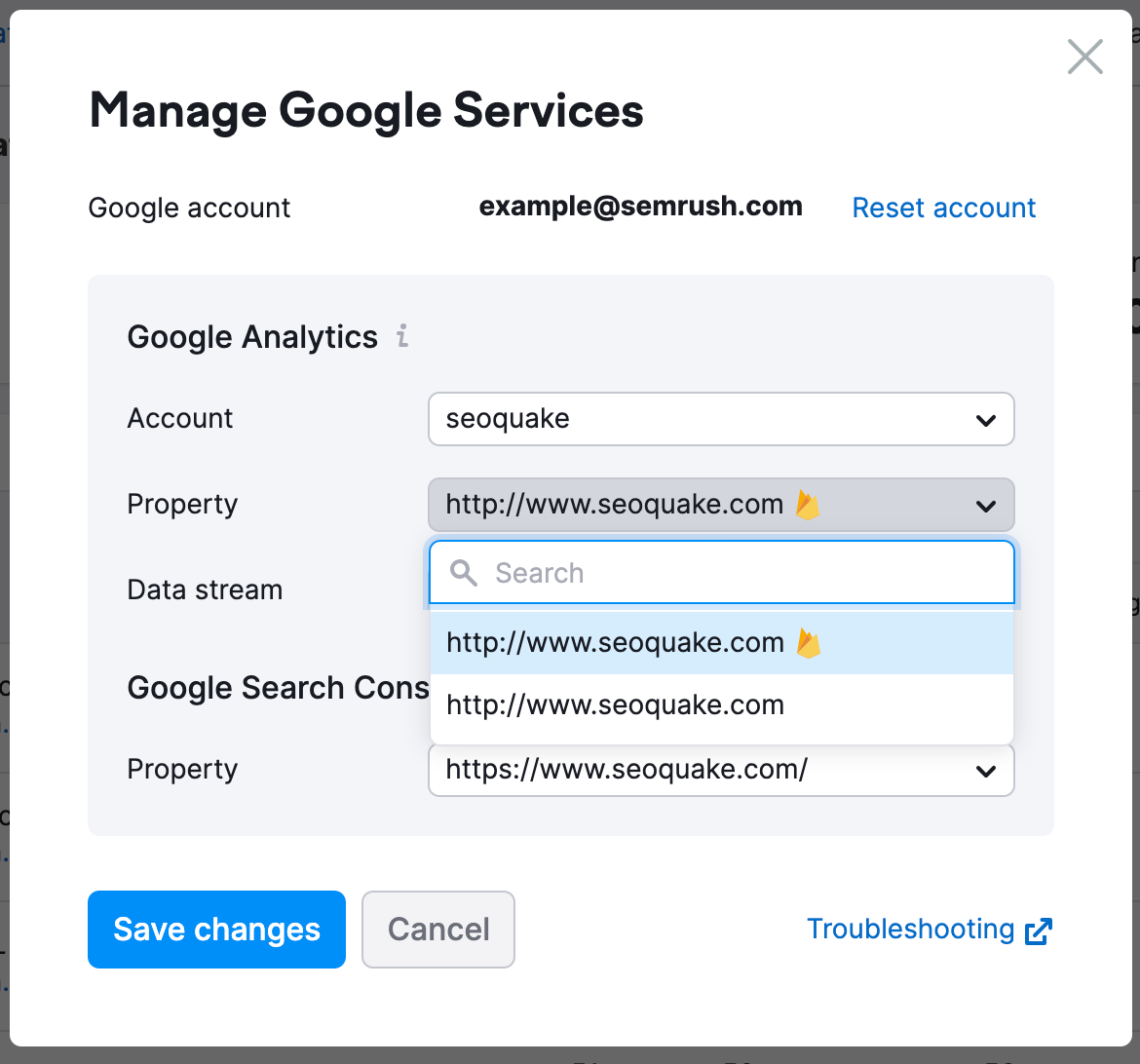Open the Troubleshooting page

(x=911, y=929)
